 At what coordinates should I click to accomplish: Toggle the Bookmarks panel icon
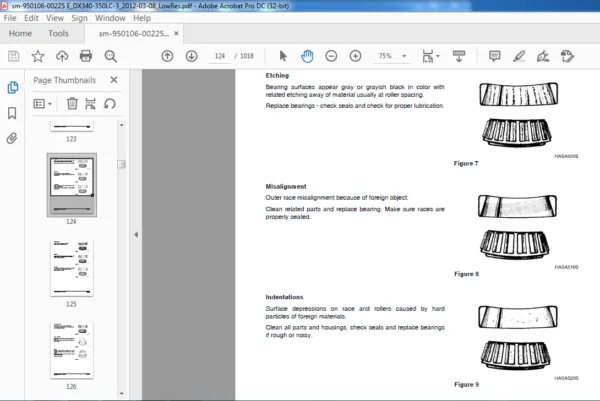(12, 113)
